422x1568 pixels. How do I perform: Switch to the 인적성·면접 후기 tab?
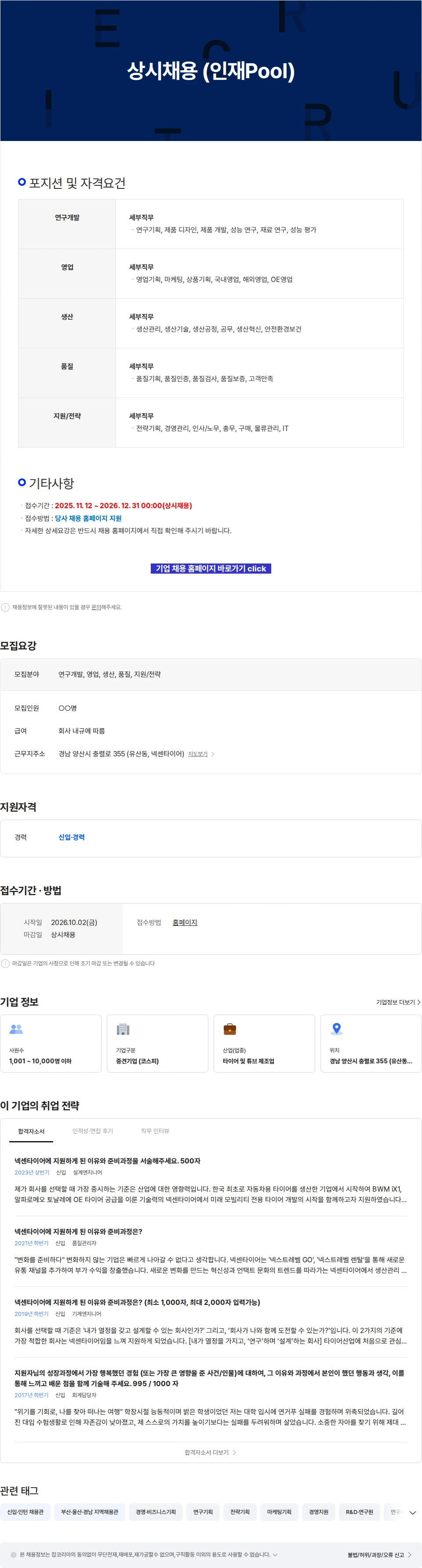point(93,1131)
